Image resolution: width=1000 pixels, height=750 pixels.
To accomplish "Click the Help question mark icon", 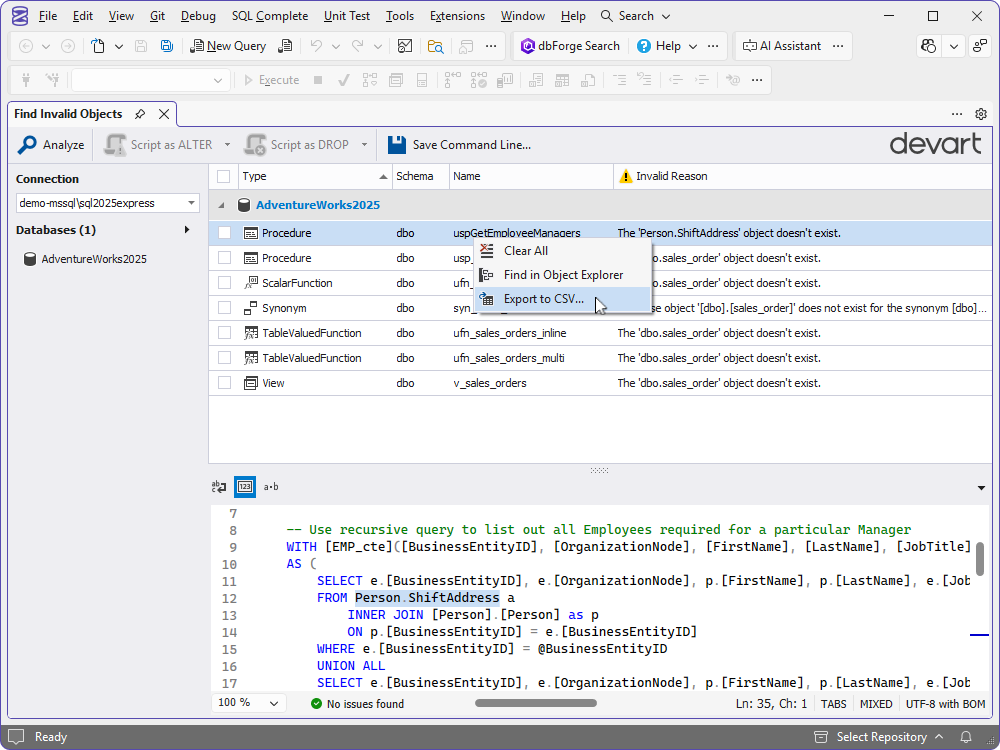I will pos(643,46).
